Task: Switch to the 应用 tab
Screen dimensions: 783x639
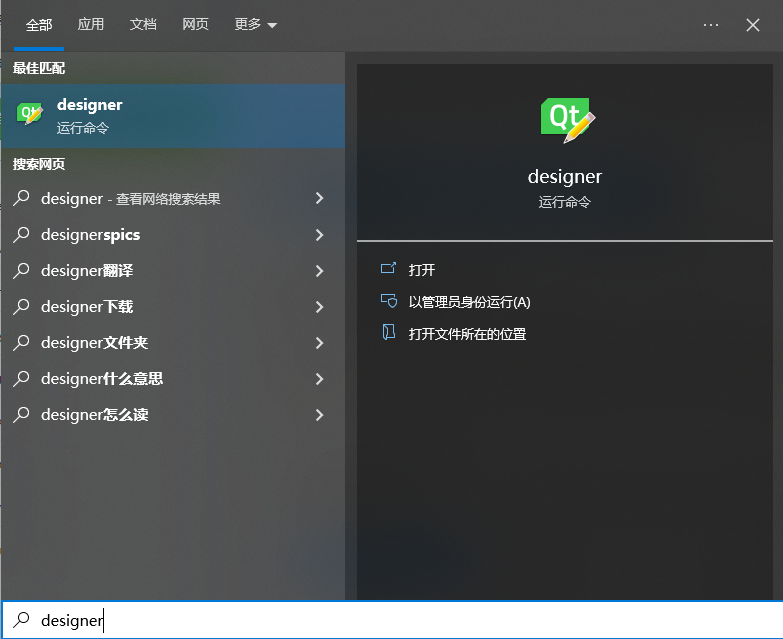Action: click(91, 24)
